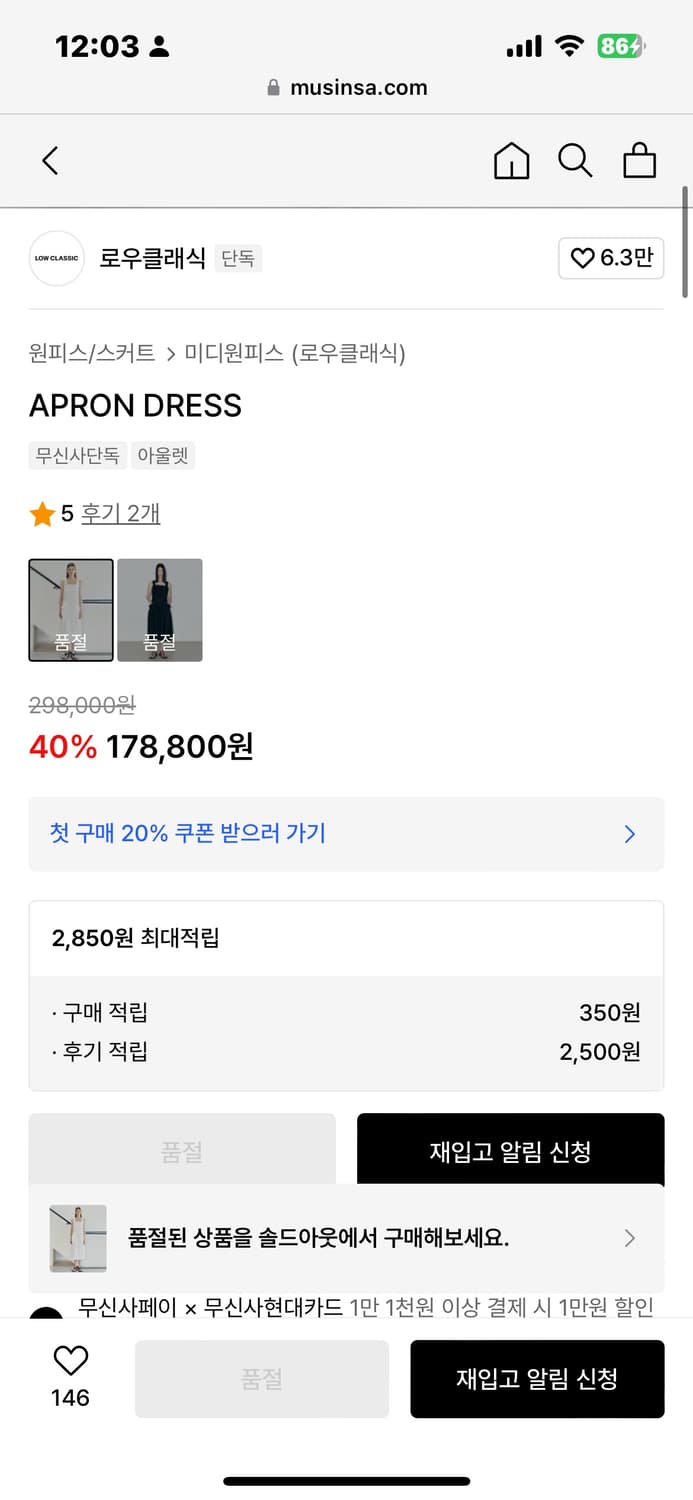Tap the heart icon above the 146 count
Screen dimensions: 693x1500
tap(67, 1362)
